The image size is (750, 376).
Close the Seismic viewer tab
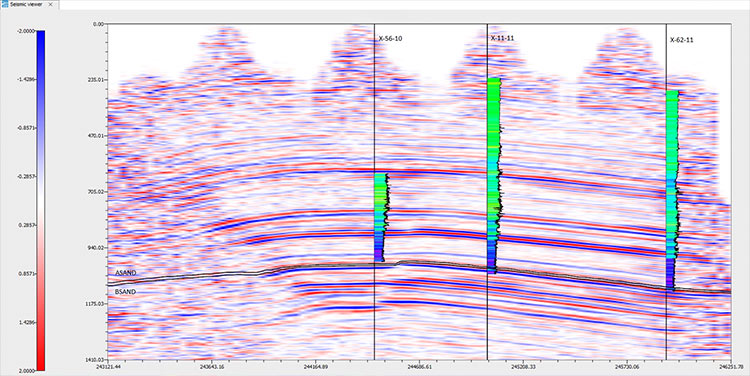[51, 4]
